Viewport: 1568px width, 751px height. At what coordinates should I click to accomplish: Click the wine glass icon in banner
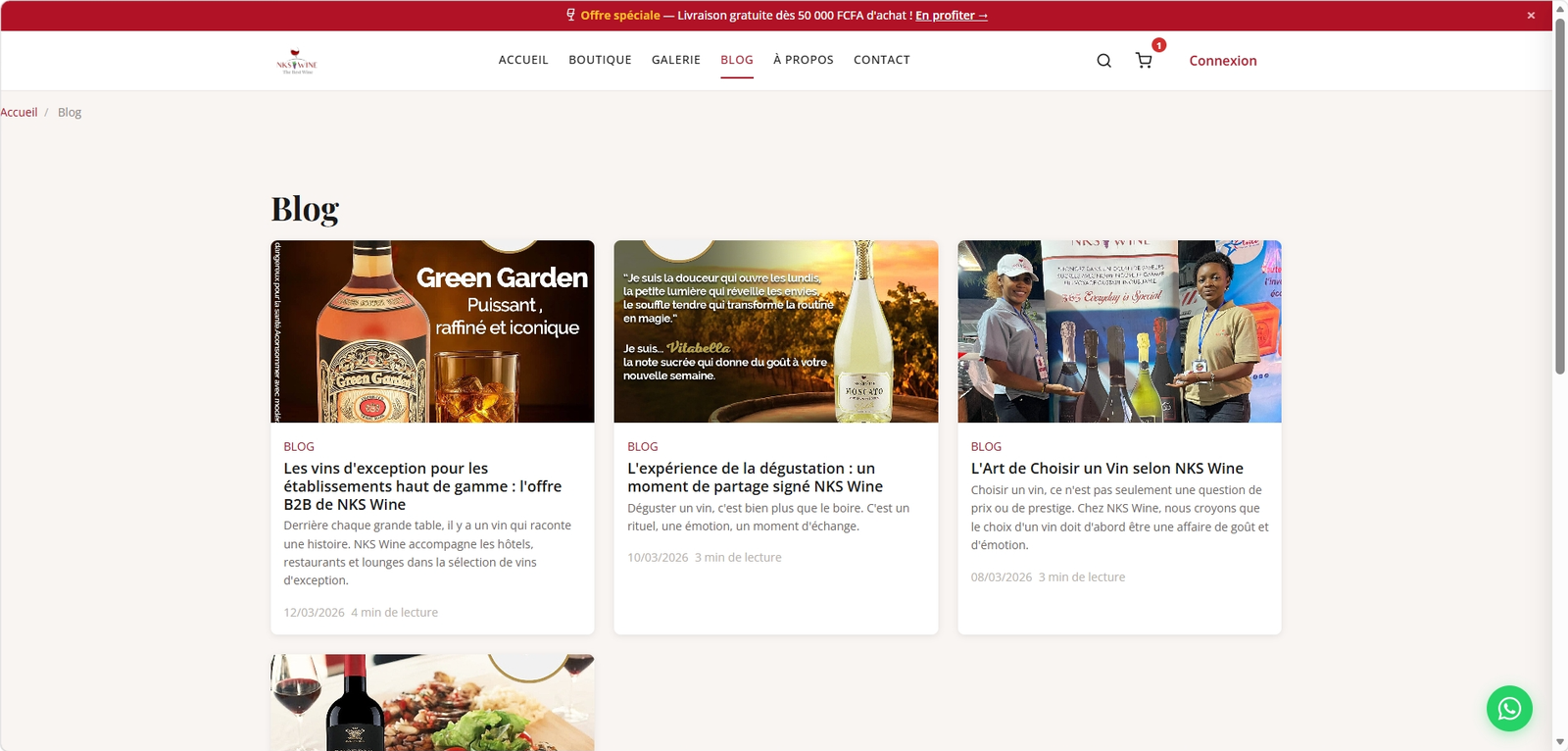point(570,15)
